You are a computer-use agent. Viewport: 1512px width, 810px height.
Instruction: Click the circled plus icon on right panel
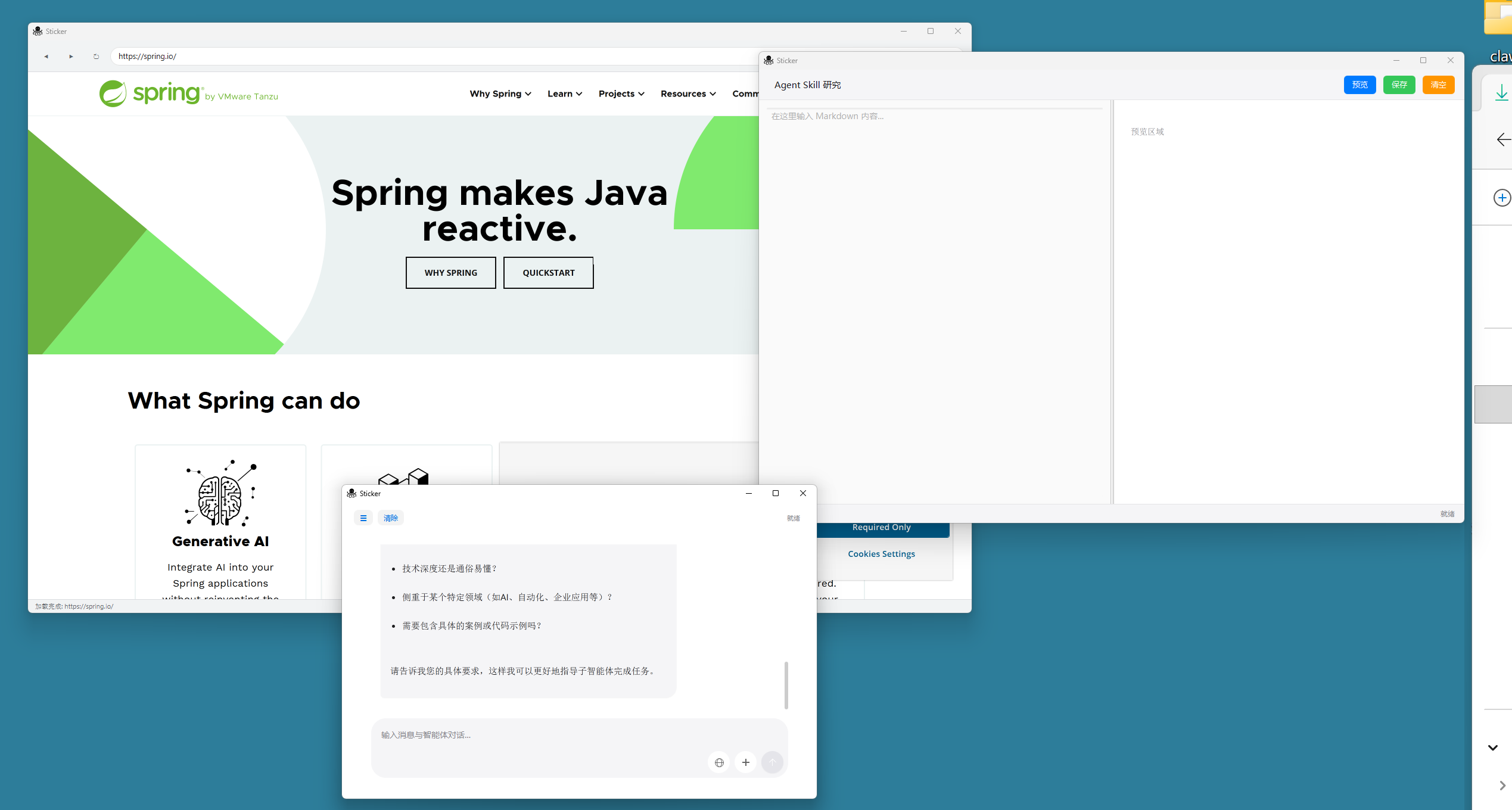pos(1501,198)
